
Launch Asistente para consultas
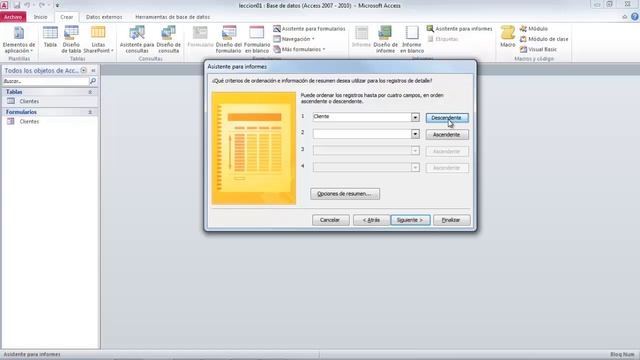(137, 39)
